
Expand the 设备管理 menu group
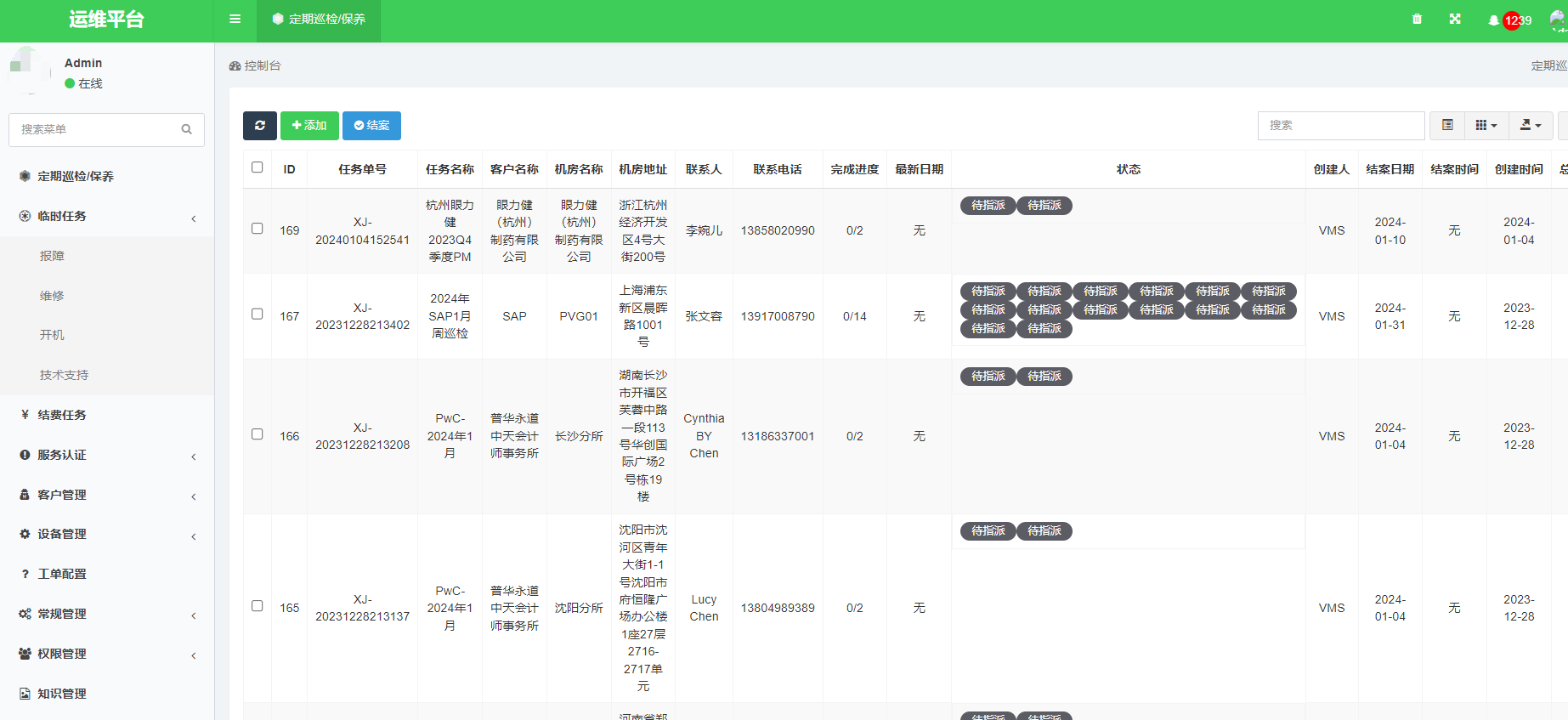[107, 534]
